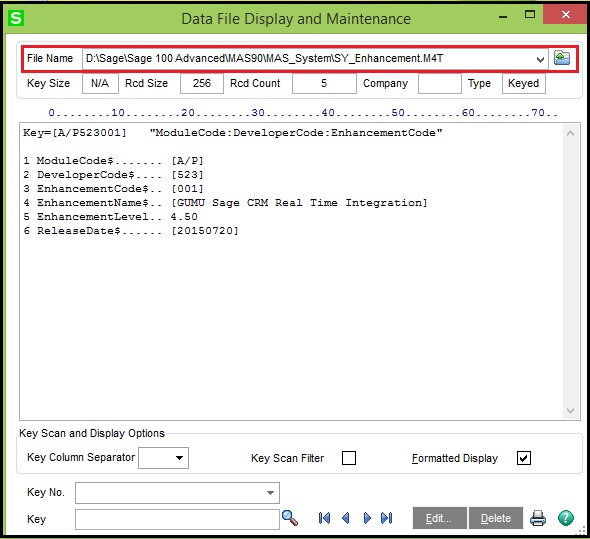Click the magnifying glass key lookup icon
The image size is (590, 539).
click(x=290, y=518)
